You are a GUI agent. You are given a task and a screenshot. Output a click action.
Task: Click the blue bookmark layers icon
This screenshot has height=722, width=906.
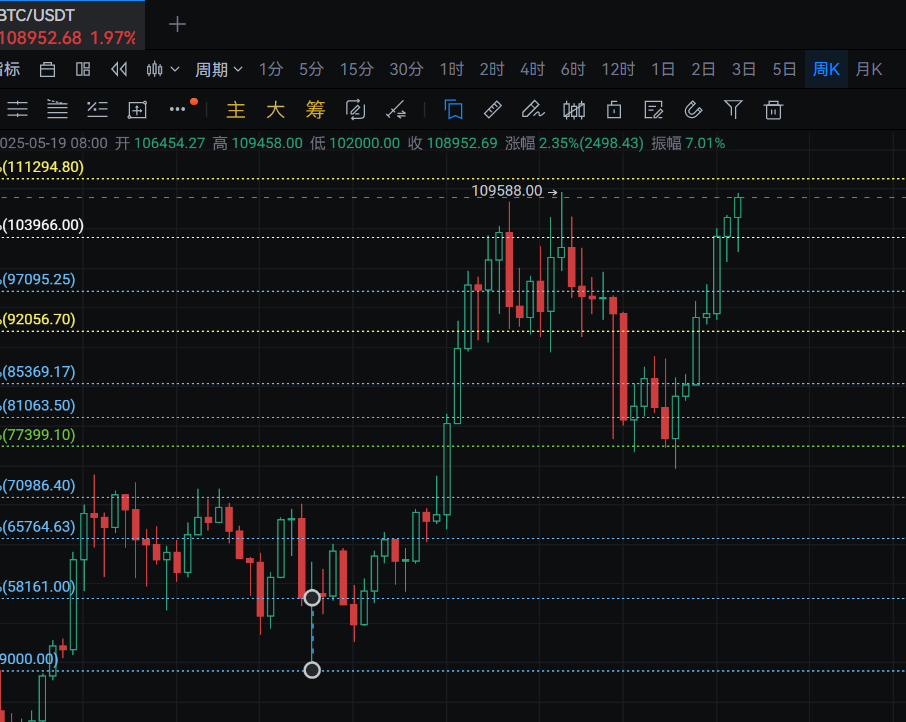click(x=454, y=109)
